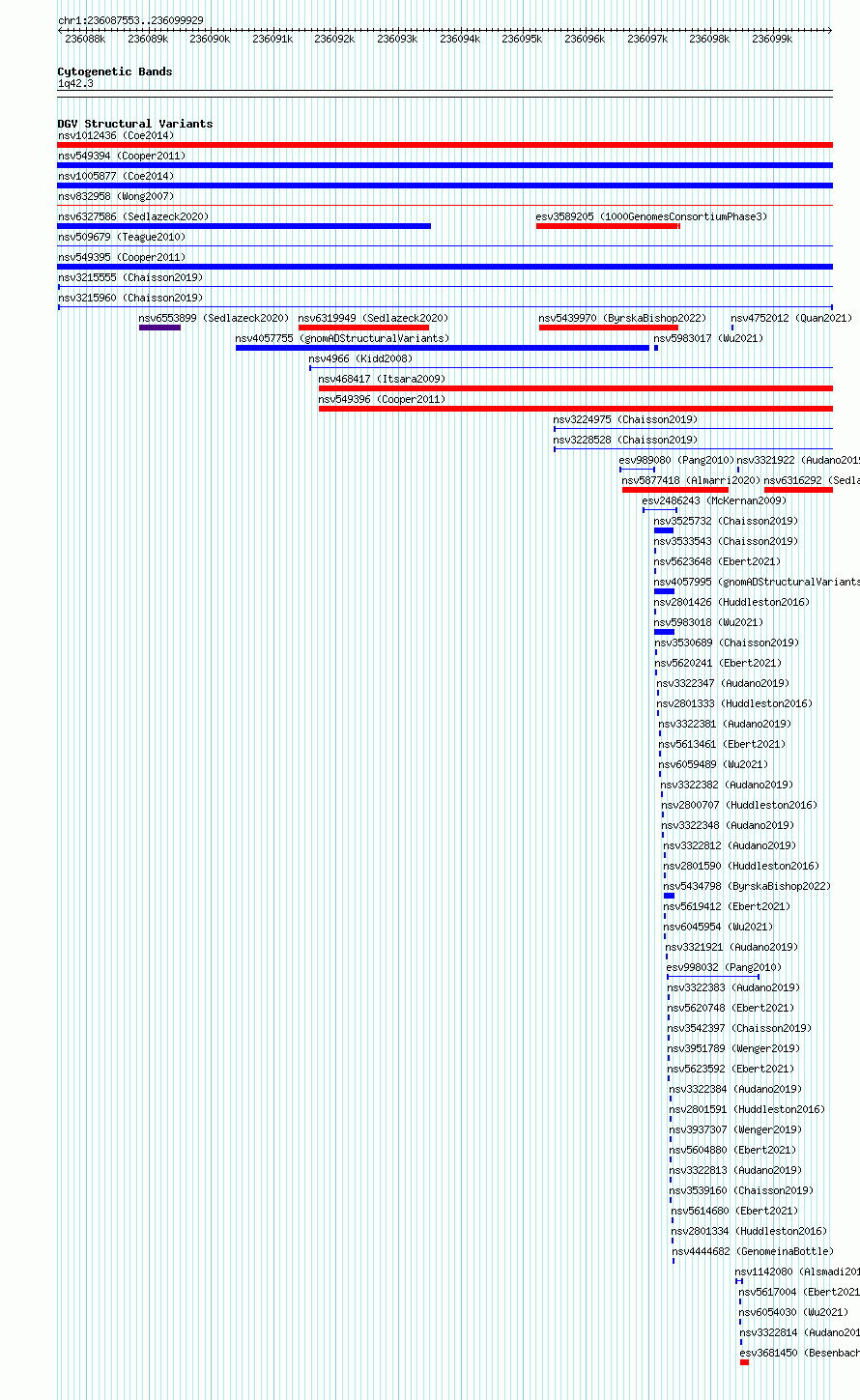Select the nsv5620748 (Ebert2021) label

[x=731, y=1008]
